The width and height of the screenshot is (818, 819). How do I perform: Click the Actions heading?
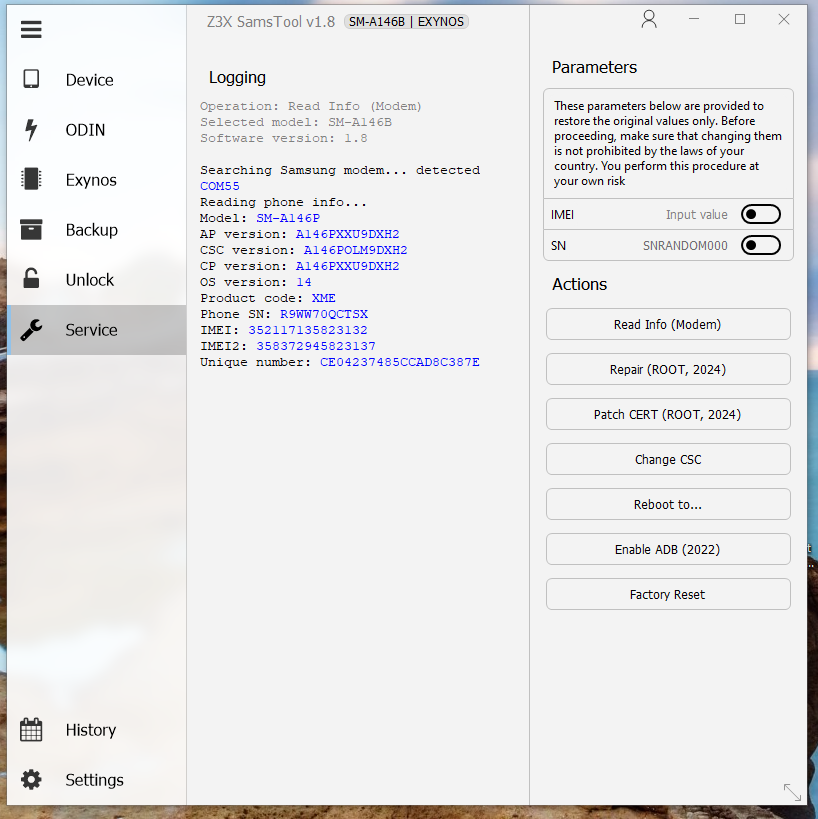(x=579, y=284)
